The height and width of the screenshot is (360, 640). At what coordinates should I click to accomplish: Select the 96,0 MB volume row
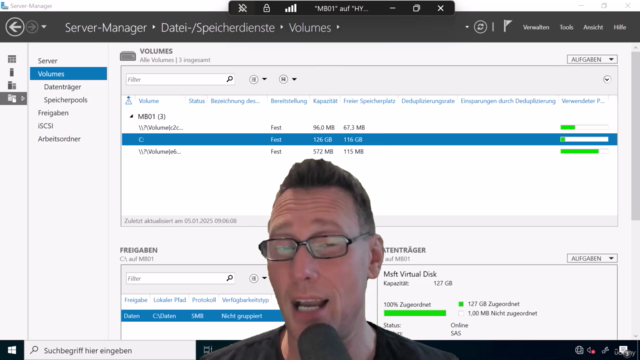click(x=369, y=128)
